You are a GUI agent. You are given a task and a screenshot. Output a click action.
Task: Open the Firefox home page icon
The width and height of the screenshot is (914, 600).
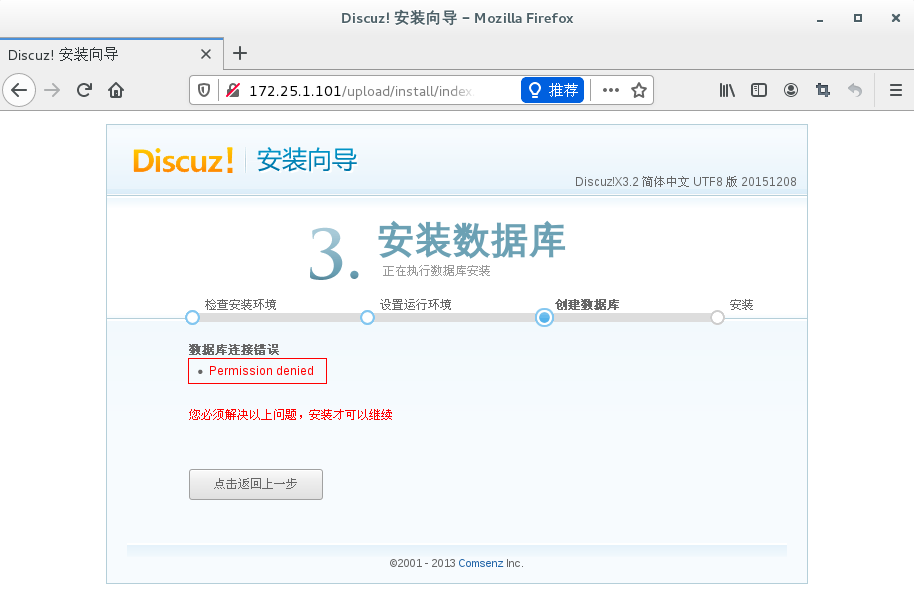click(x=116, y=90)
